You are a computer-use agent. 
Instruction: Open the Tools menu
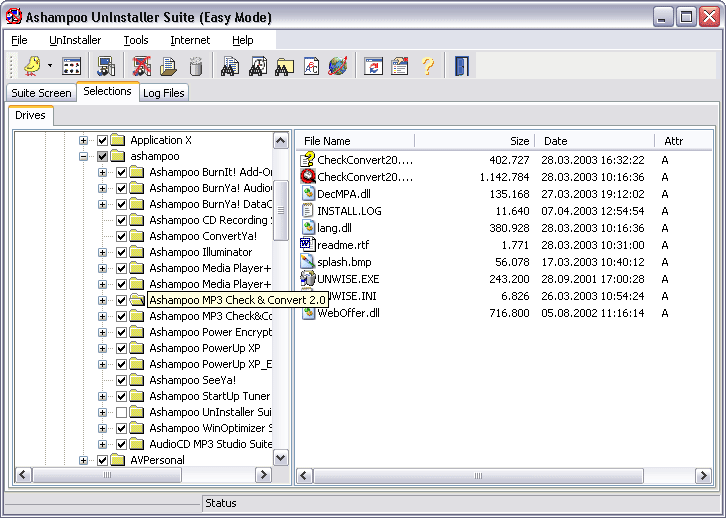(136, 40)
